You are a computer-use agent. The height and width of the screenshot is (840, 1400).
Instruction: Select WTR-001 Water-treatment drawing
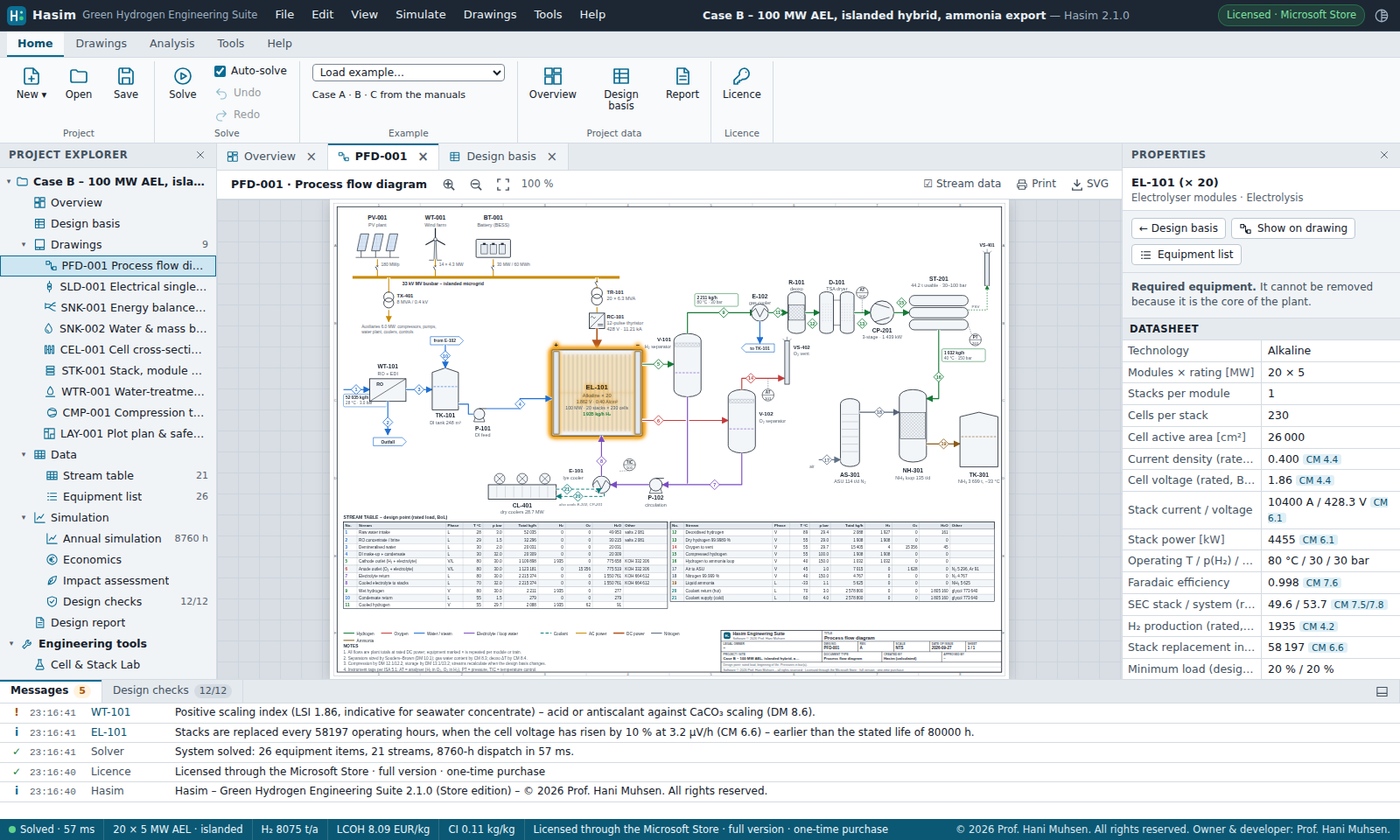coord(108,392)
